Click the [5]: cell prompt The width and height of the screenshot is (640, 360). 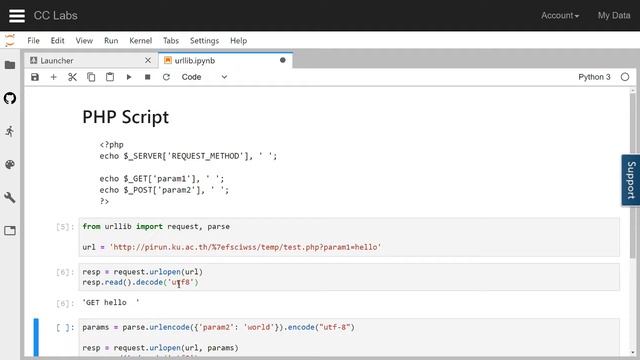(x=65, y=227)
